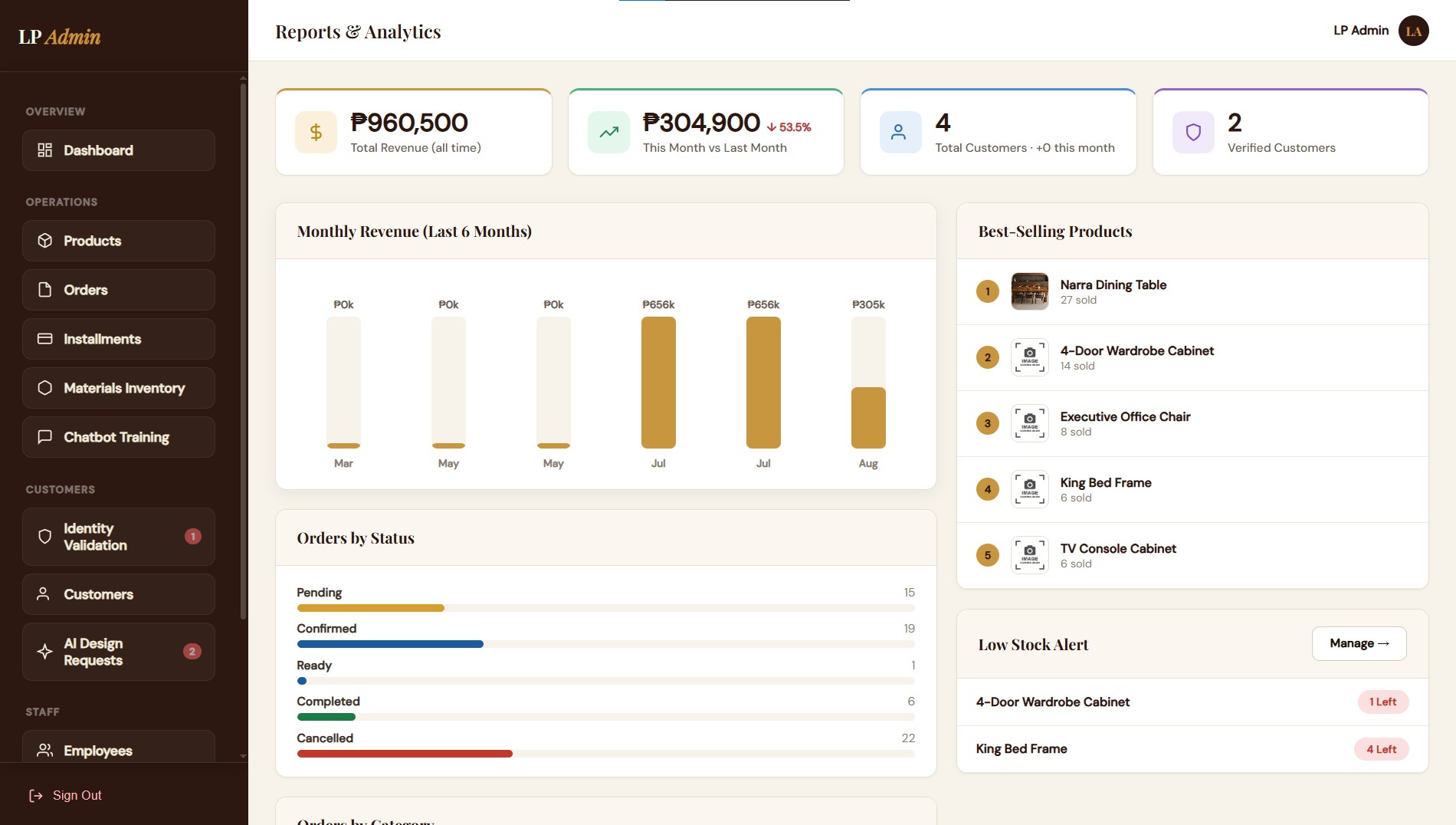This screenshot has width=1456, height=825.
Task: Click the Identity Validation notification badge
Action: 193,537
